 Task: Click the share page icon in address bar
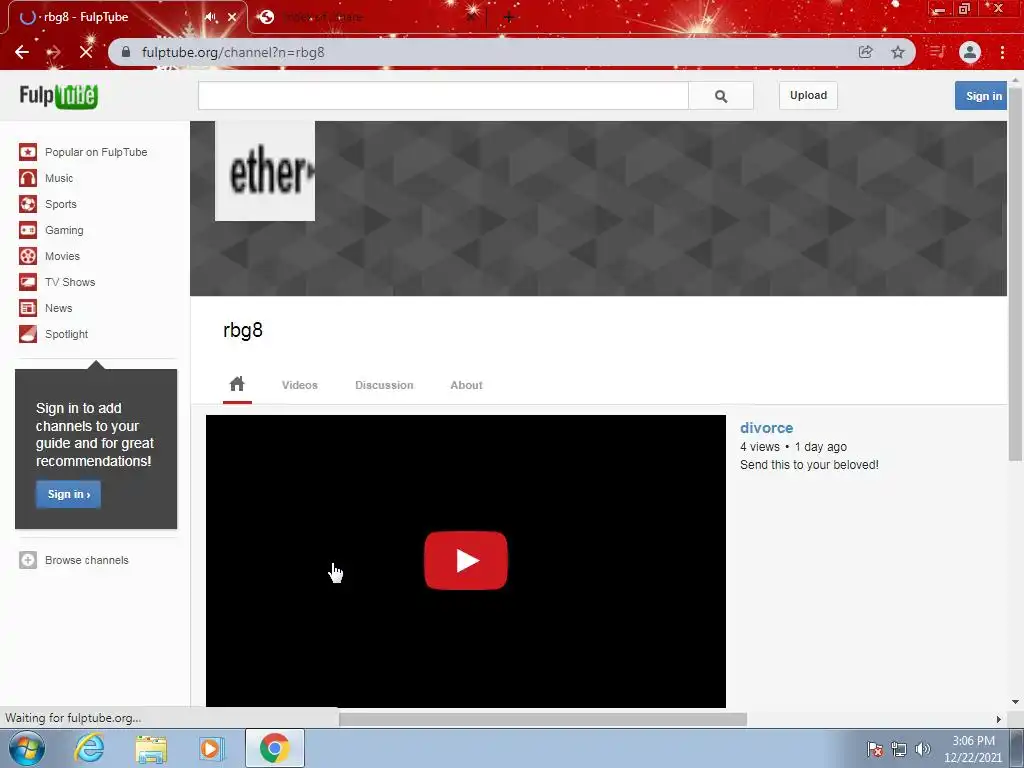tap(866, 52)
